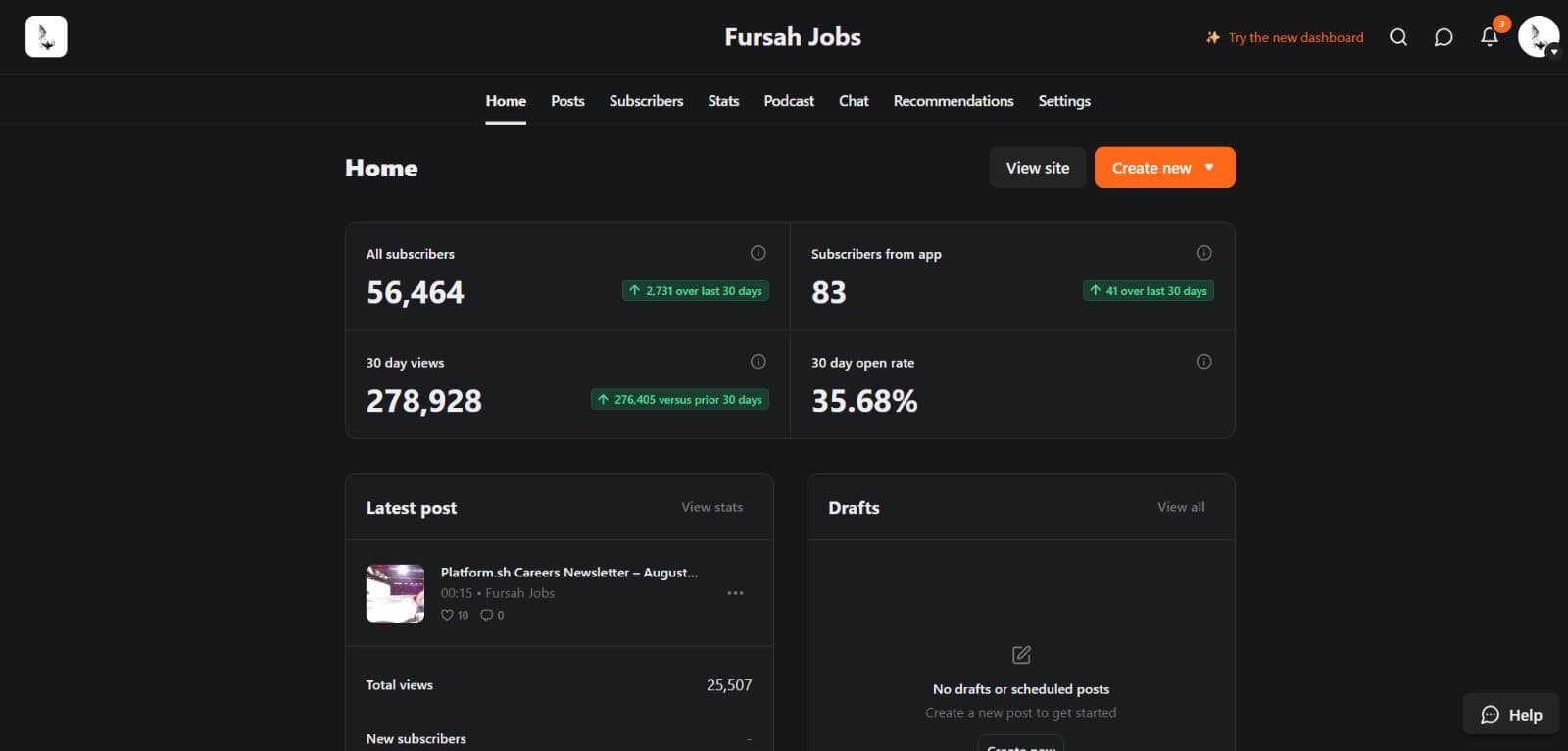
Task: Click the No drafts or scheduled posts message
Action: pyautogui.click(x=1021, y=689)
